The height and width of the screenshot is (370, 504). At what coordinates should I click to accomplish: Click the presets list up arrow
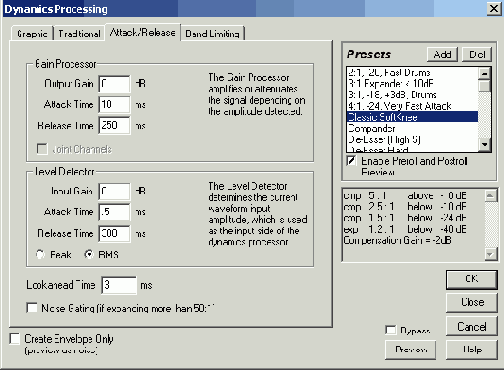484,73
